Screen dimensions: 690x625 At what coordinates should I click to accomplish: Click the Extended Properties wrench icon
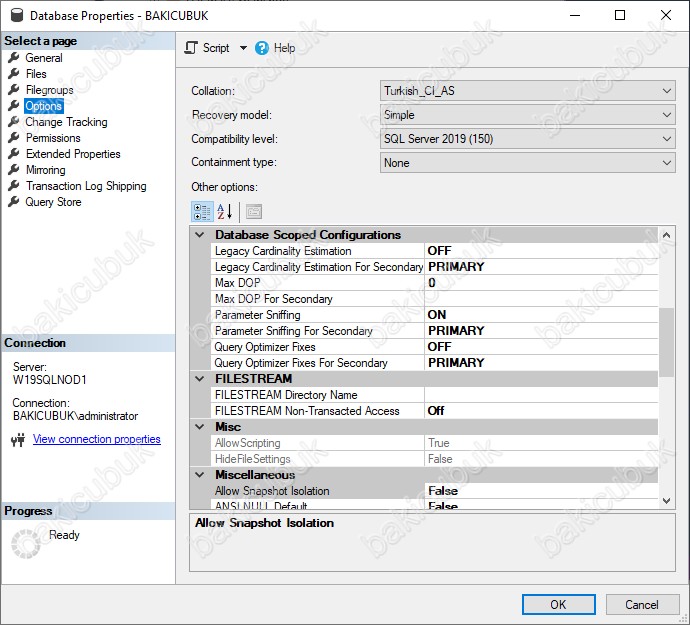tap(14, 154)
